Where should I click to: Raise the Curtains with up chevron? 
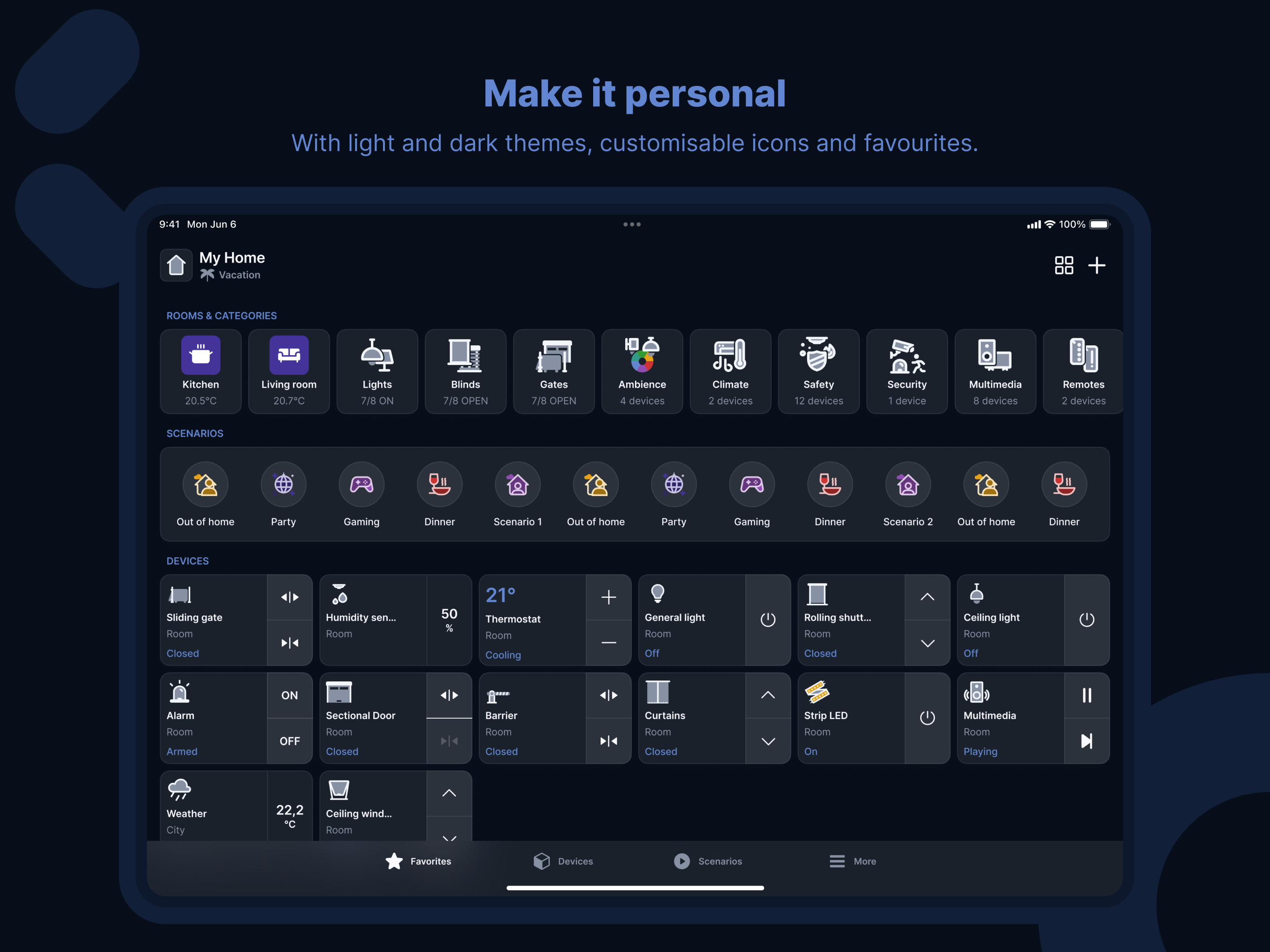[767, 695]
